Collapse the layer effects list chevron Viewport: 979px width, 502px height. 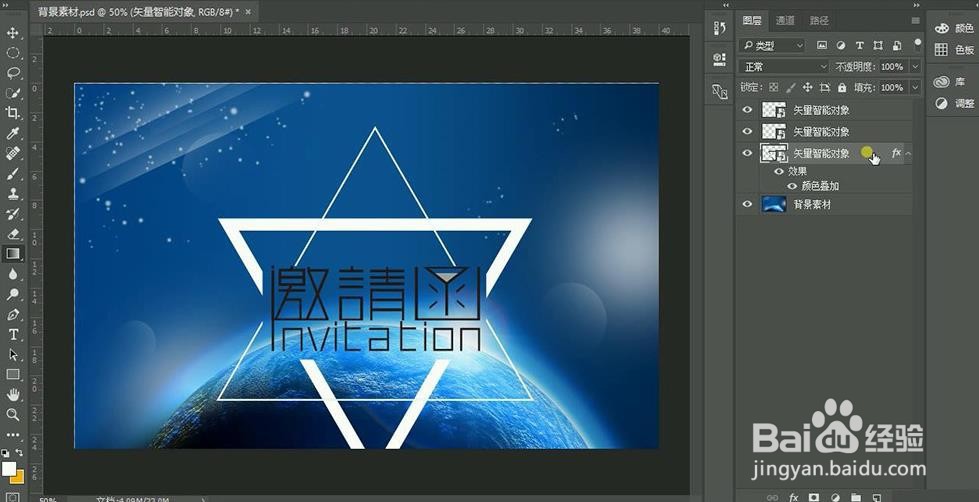pyautogui.click(x=908, y=153)
